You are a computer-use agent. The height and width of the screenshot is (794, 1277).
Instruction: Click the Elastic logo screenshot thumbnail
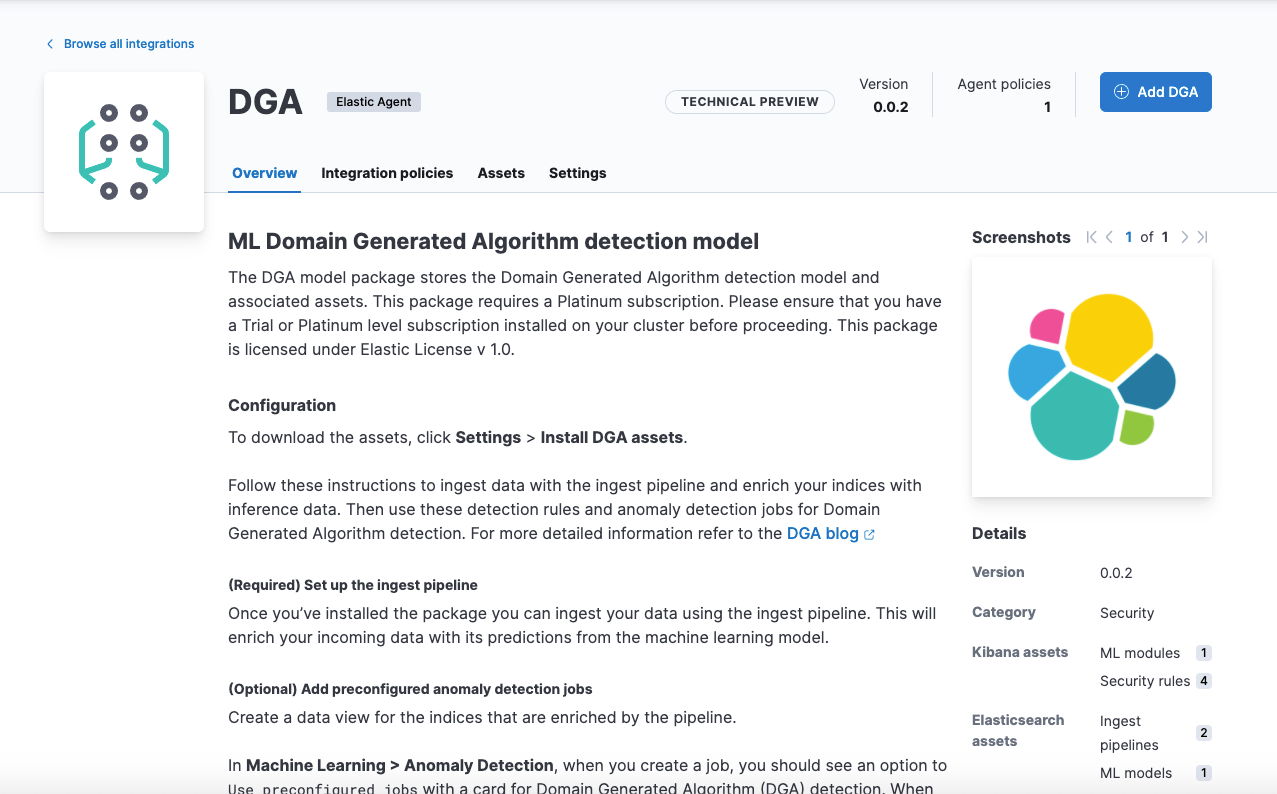point(1091,377)
